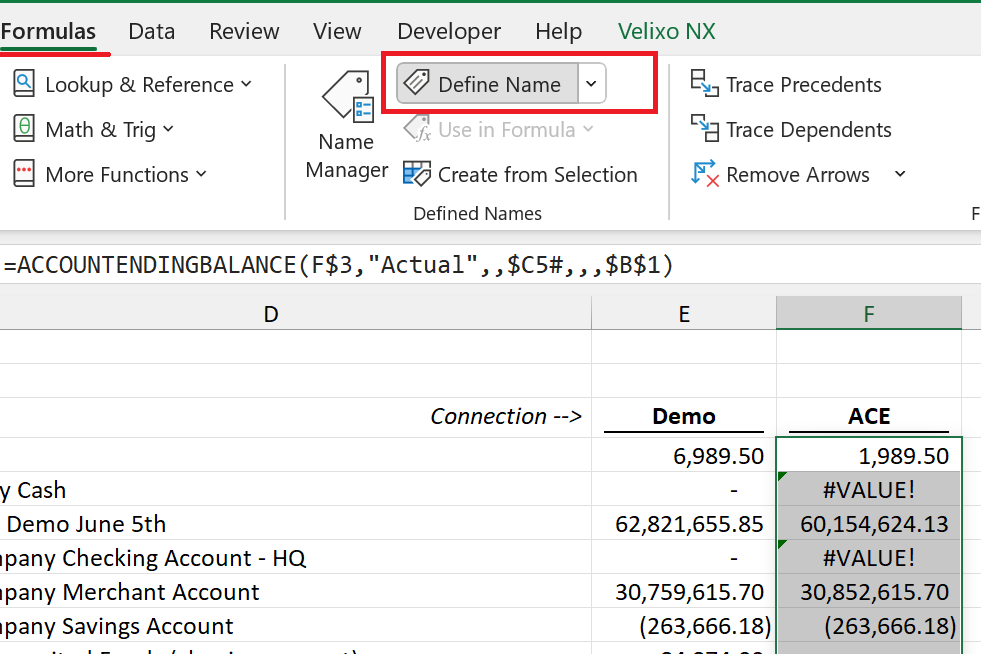The height and width of the screenshot is (654, 981).
Task: Open the Velixo NX tab
Action: (667, 31)
